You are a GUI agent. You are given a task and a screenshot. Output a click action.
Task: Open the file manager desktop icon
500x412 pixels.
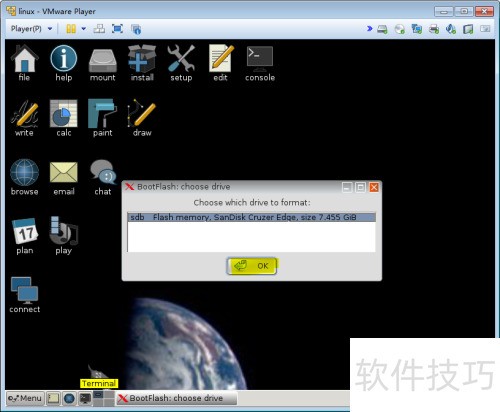24,63
